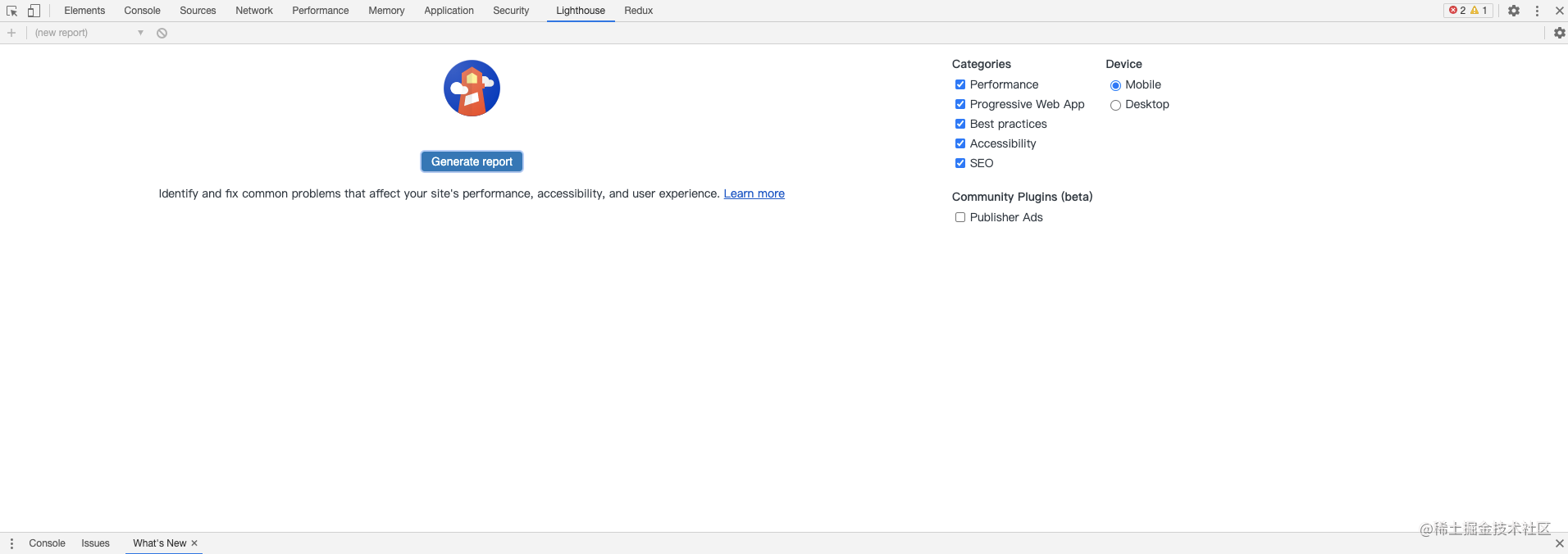Click the Lighthouse logo image
The height and width of the screenshot is (554, 1568).
pos(472,89)
